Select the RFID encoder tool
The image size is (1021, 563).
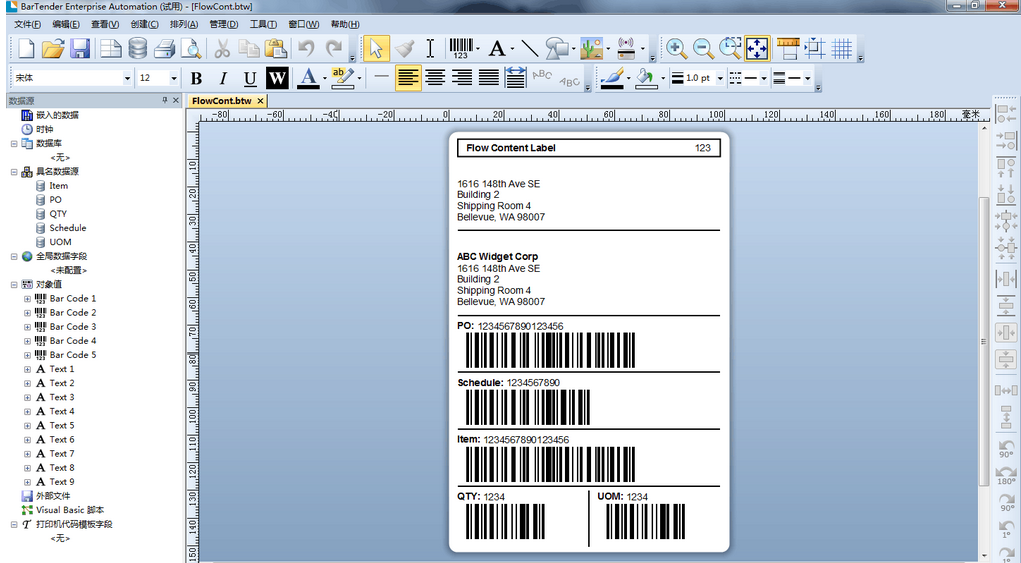(626, 49)
